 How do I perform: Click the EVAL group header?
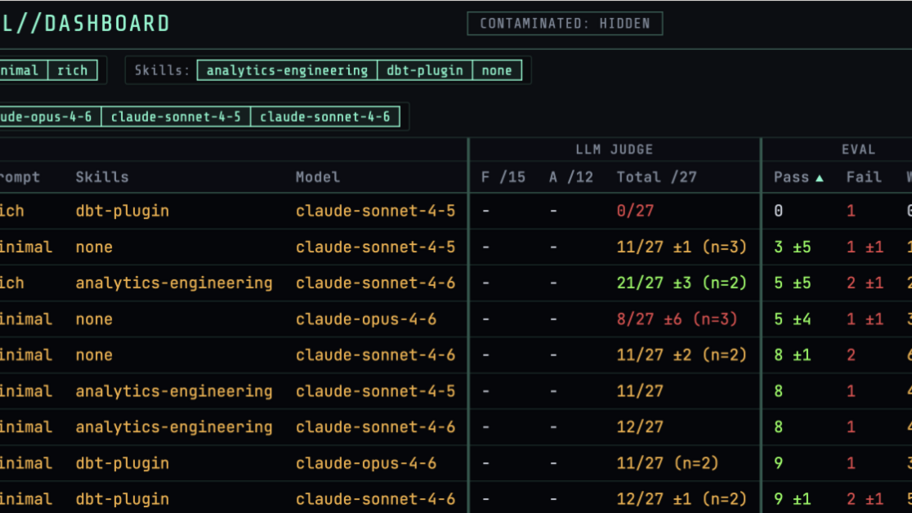tap(858, 149)
